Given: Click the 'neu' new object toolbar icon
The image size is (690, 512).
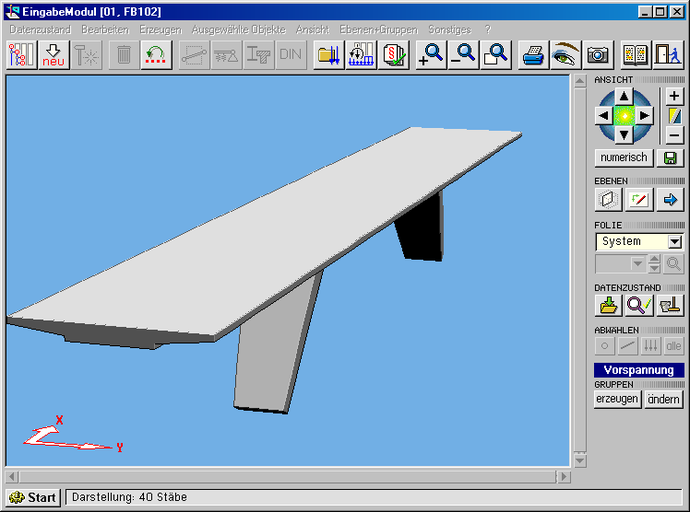Looking at the screenshot, I should click(54, 55).
